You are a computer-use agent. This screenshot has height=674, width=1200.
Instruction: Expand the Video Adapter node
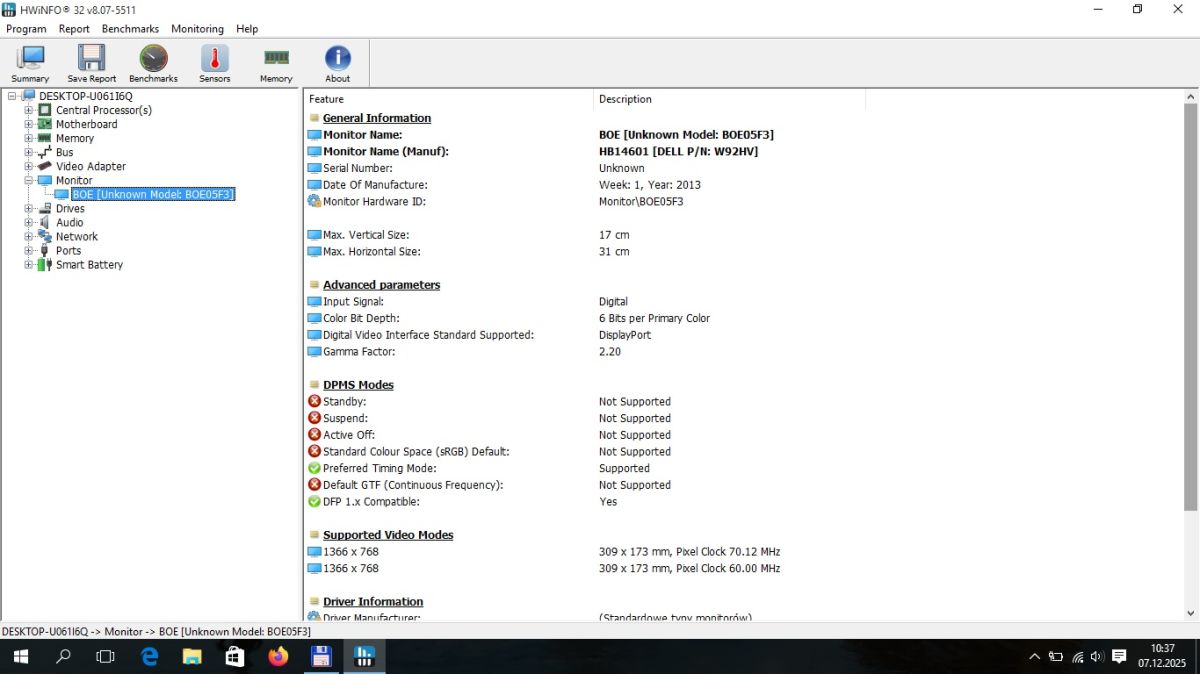[x=29, y=166]
